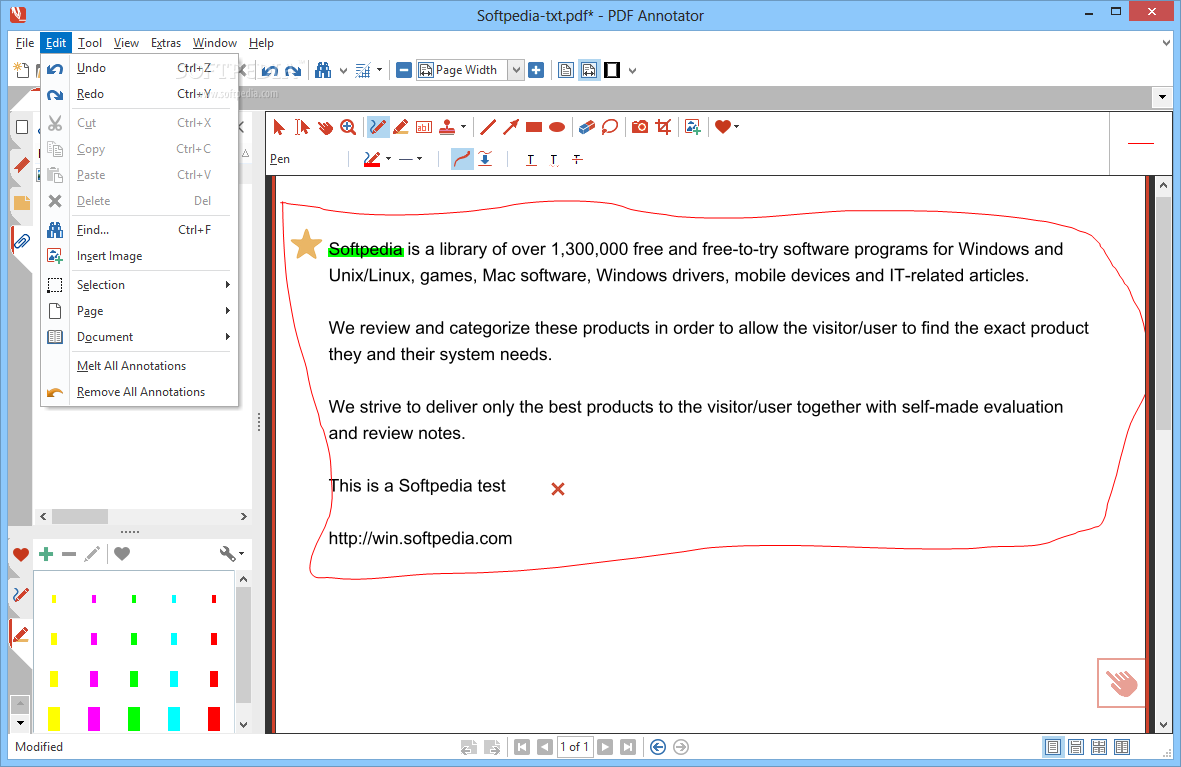Open the File menu
Screen dimensions: 1181x767
click(25, 43)
